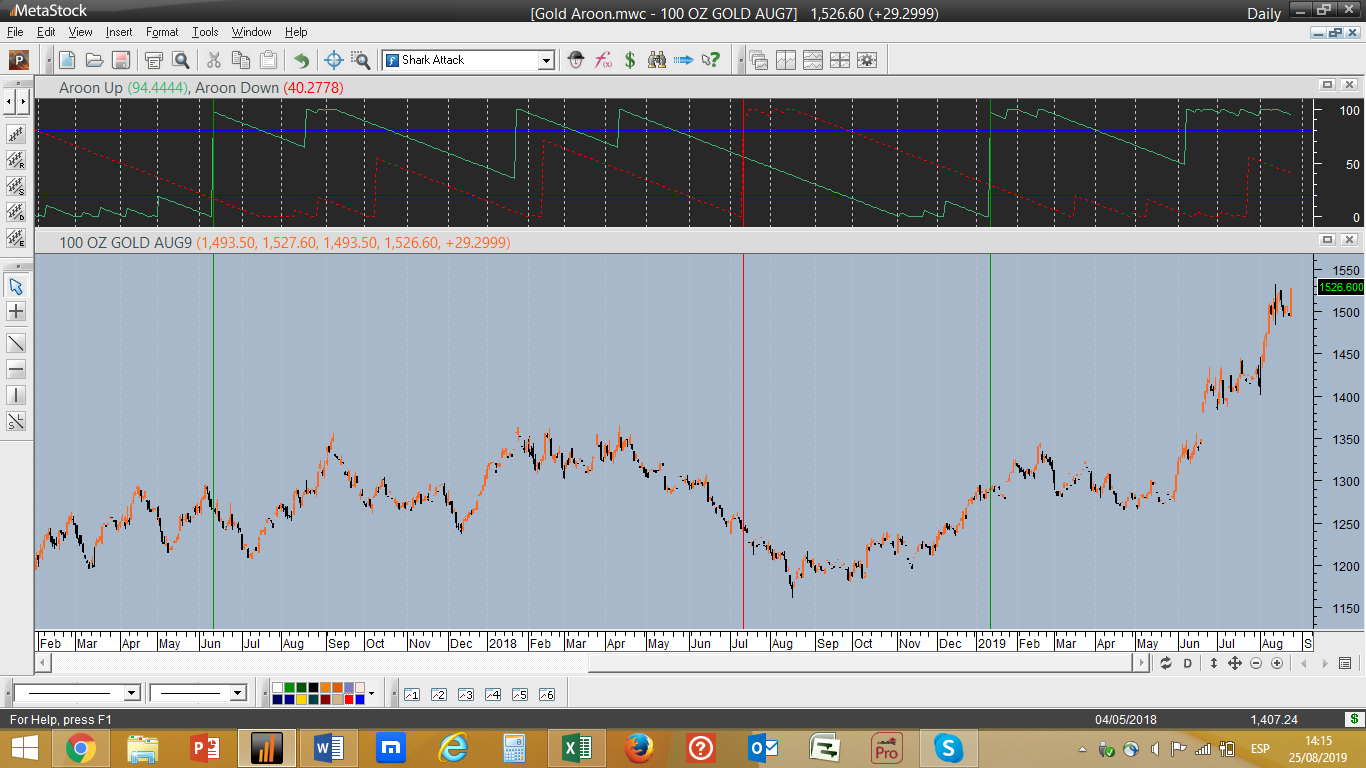Open the Tools menu
1366x768 pixels.
(x=205, y=32)
